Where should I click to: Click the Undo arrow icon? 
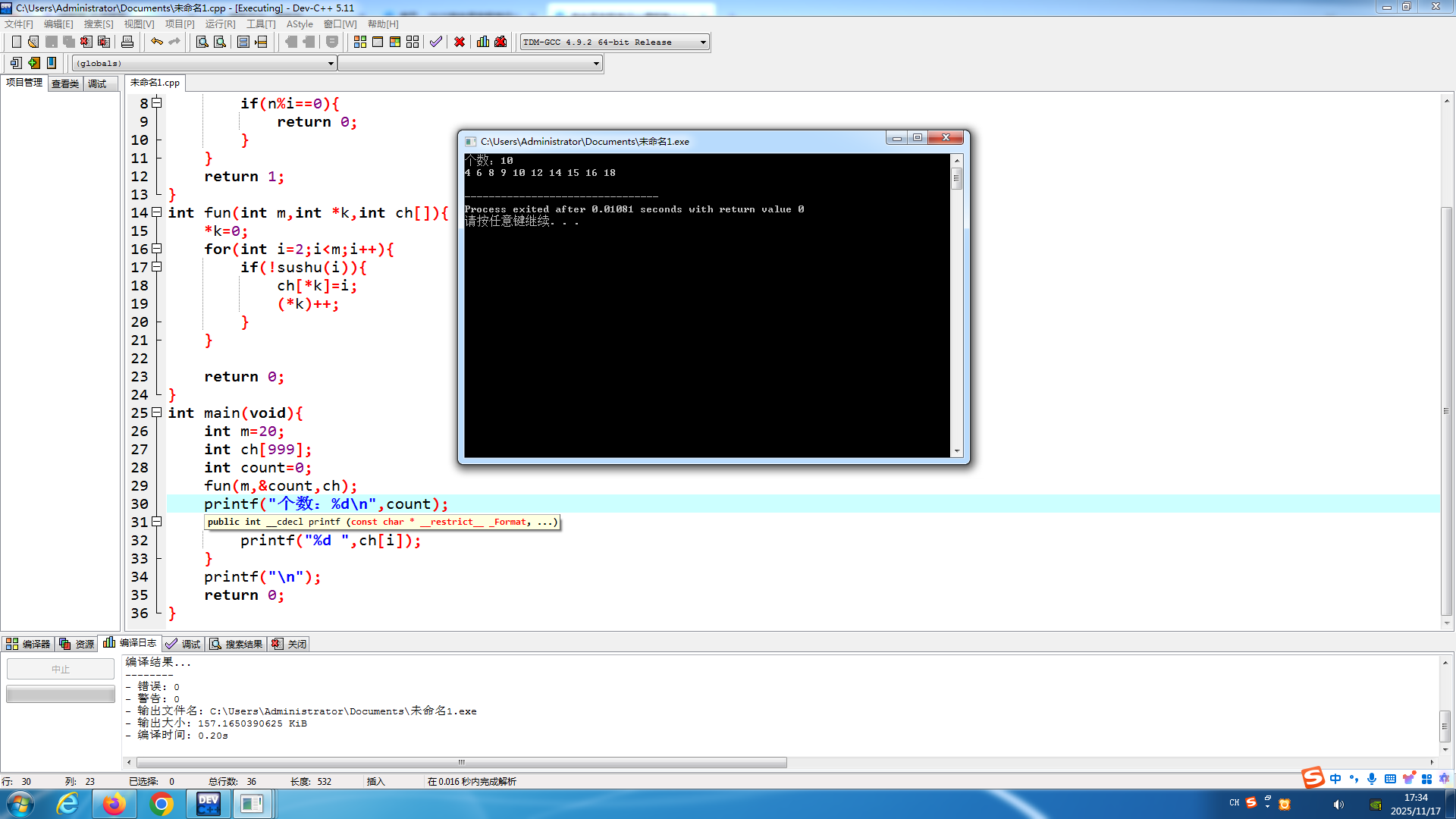pyautogui.click(x=156, y=42)
